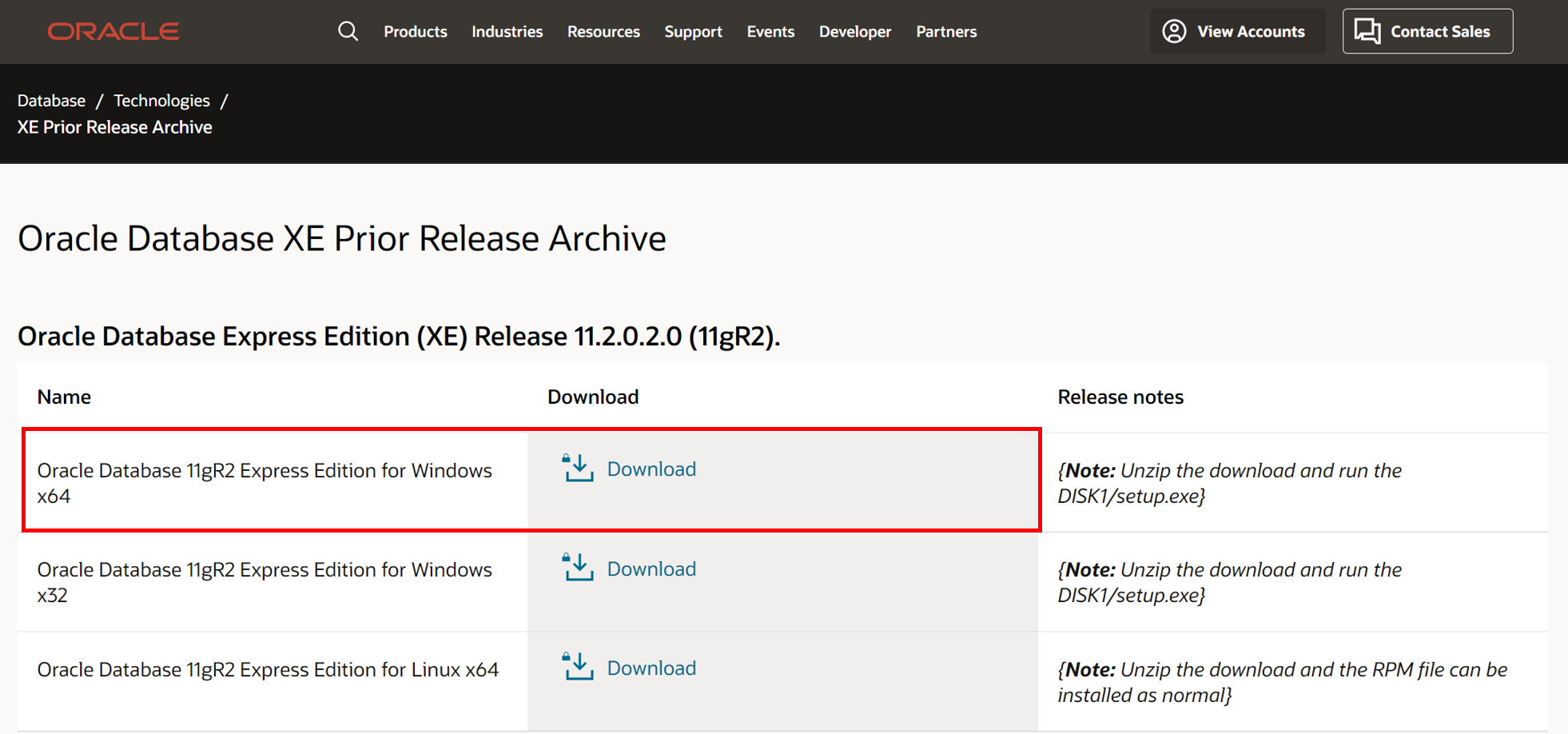This screenshot has height=734, width=1568.
Task: Select Support from the top navigation
Action: 692,31
